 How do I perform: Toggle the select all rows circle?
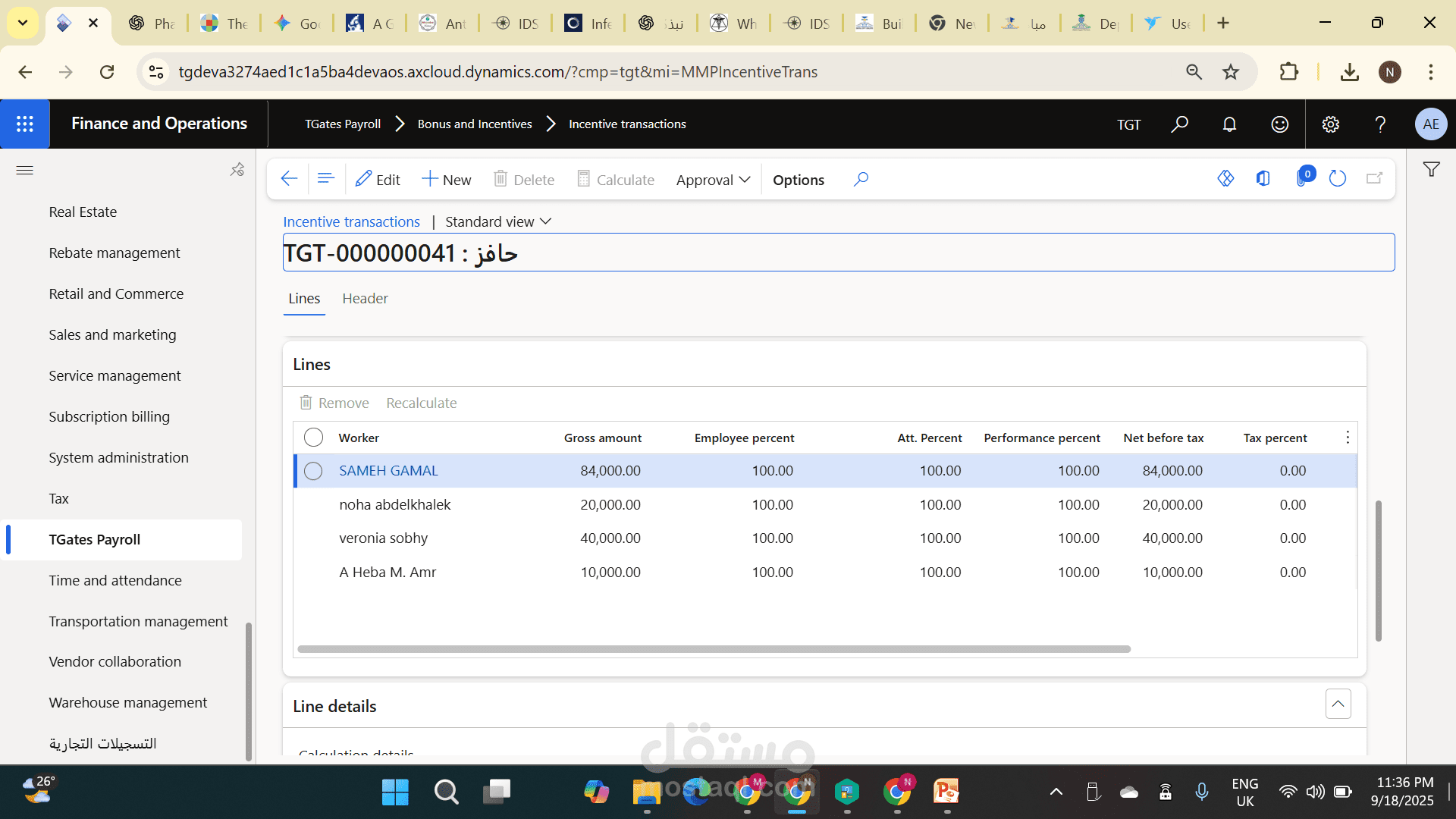point(313,438)
